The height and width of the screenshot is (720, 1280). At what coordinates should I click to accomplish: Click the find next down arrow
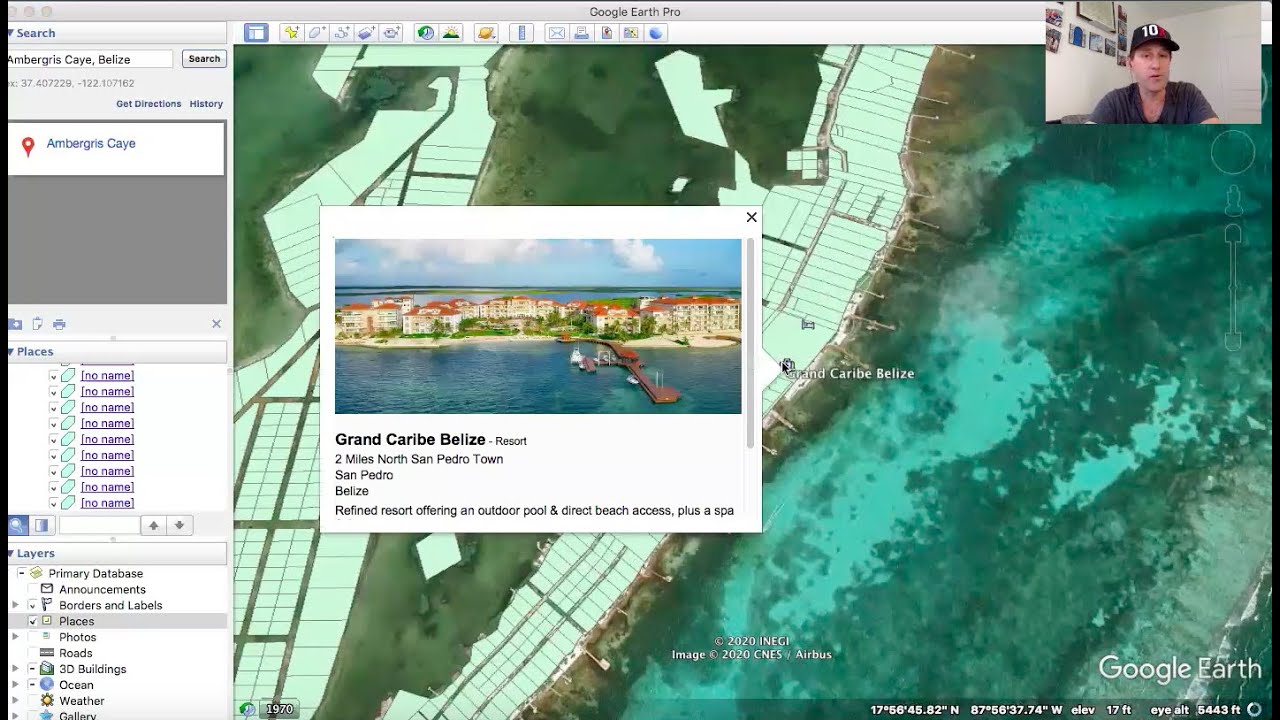point(179,525)
